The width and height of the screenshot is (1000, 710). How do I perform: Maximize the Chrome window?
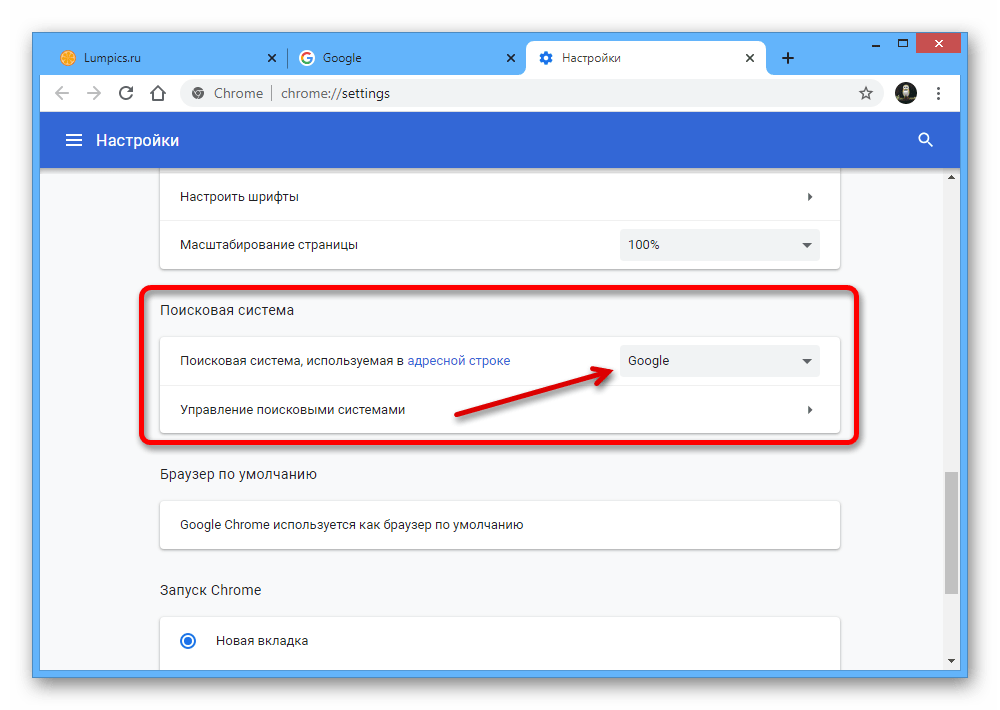coord(902,44)
